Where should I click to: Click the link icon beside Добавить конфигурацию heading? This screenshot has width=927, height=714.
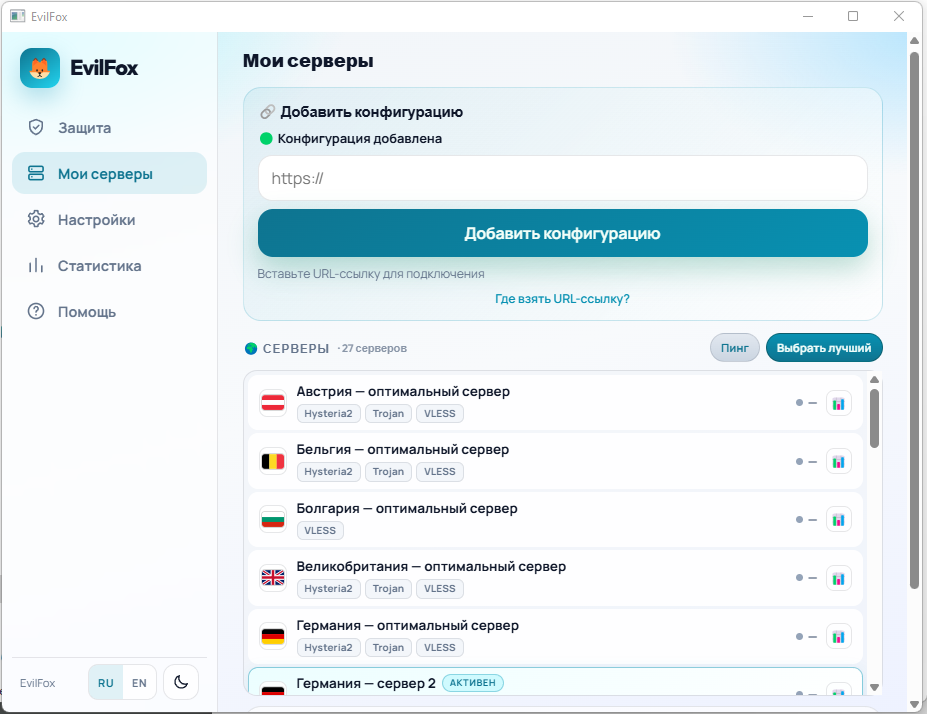267,112
